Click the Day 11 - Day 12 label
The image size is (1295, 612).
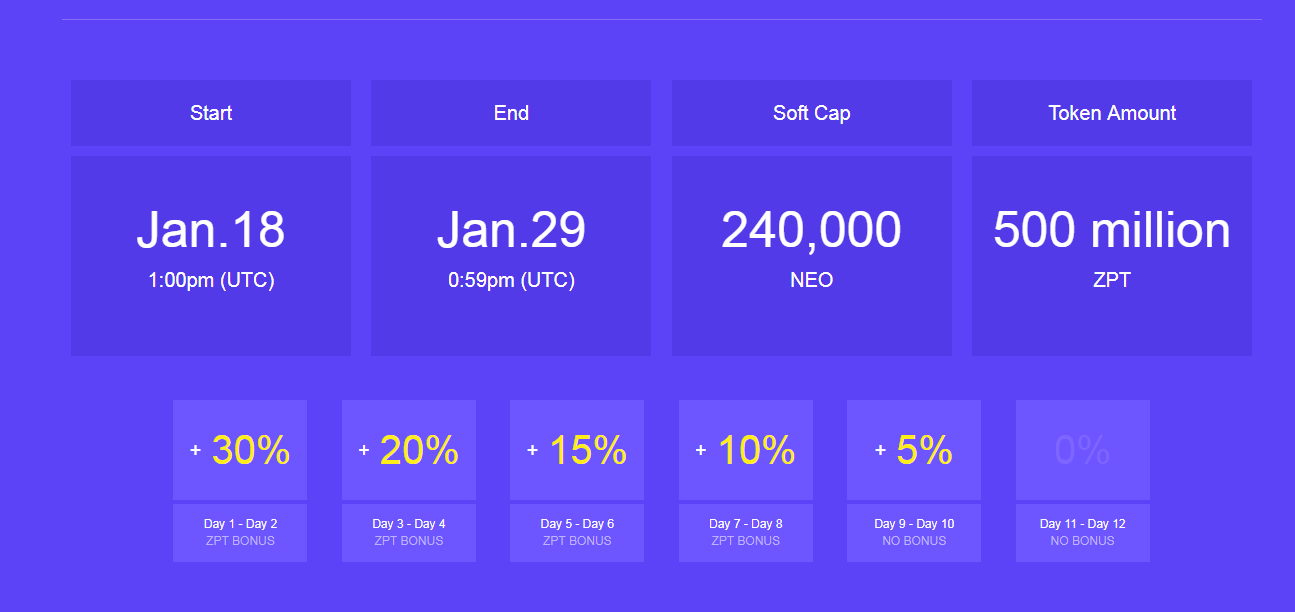[x=1083, y=524]
